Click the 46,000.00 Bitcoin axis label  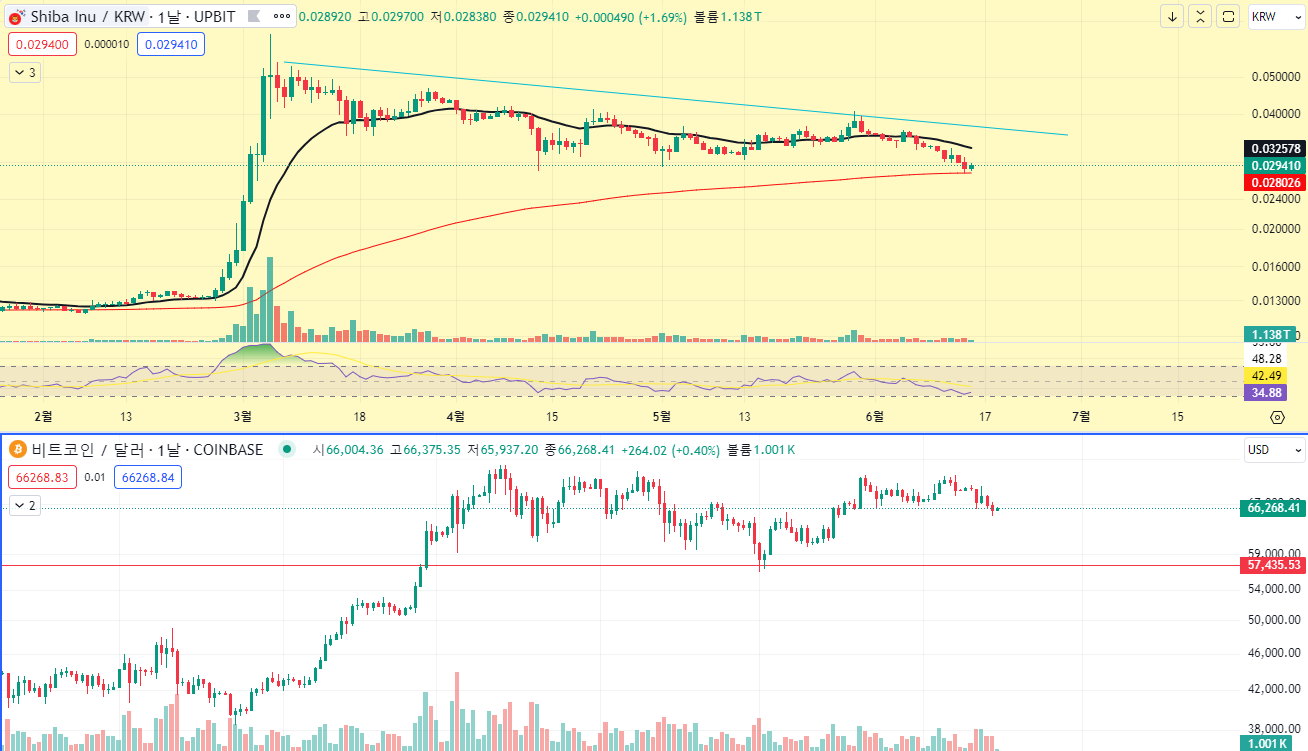tap(1274, 653)
